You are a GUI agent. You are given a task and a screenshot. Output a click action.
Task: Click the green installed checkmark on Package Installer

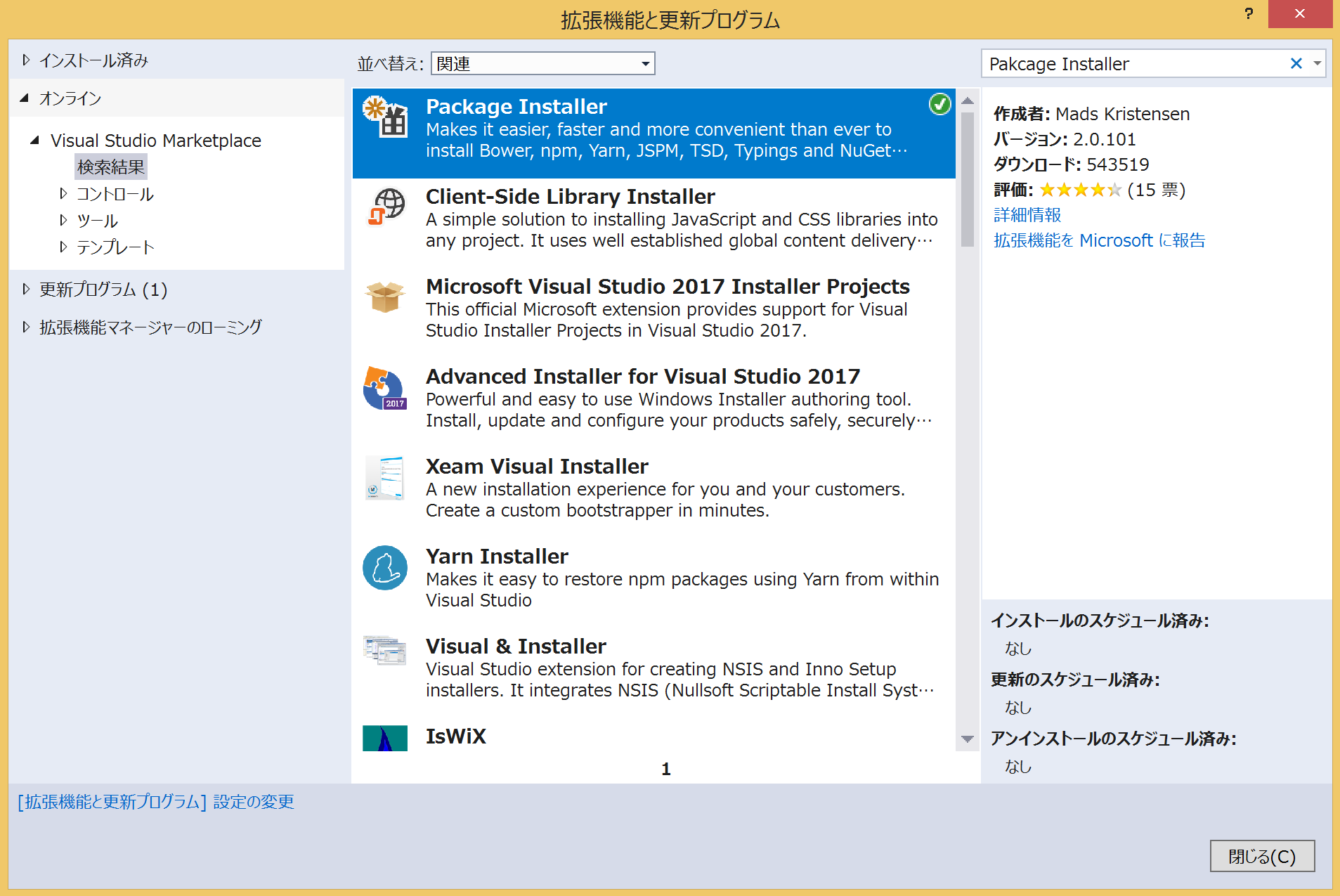coord(939,104)
